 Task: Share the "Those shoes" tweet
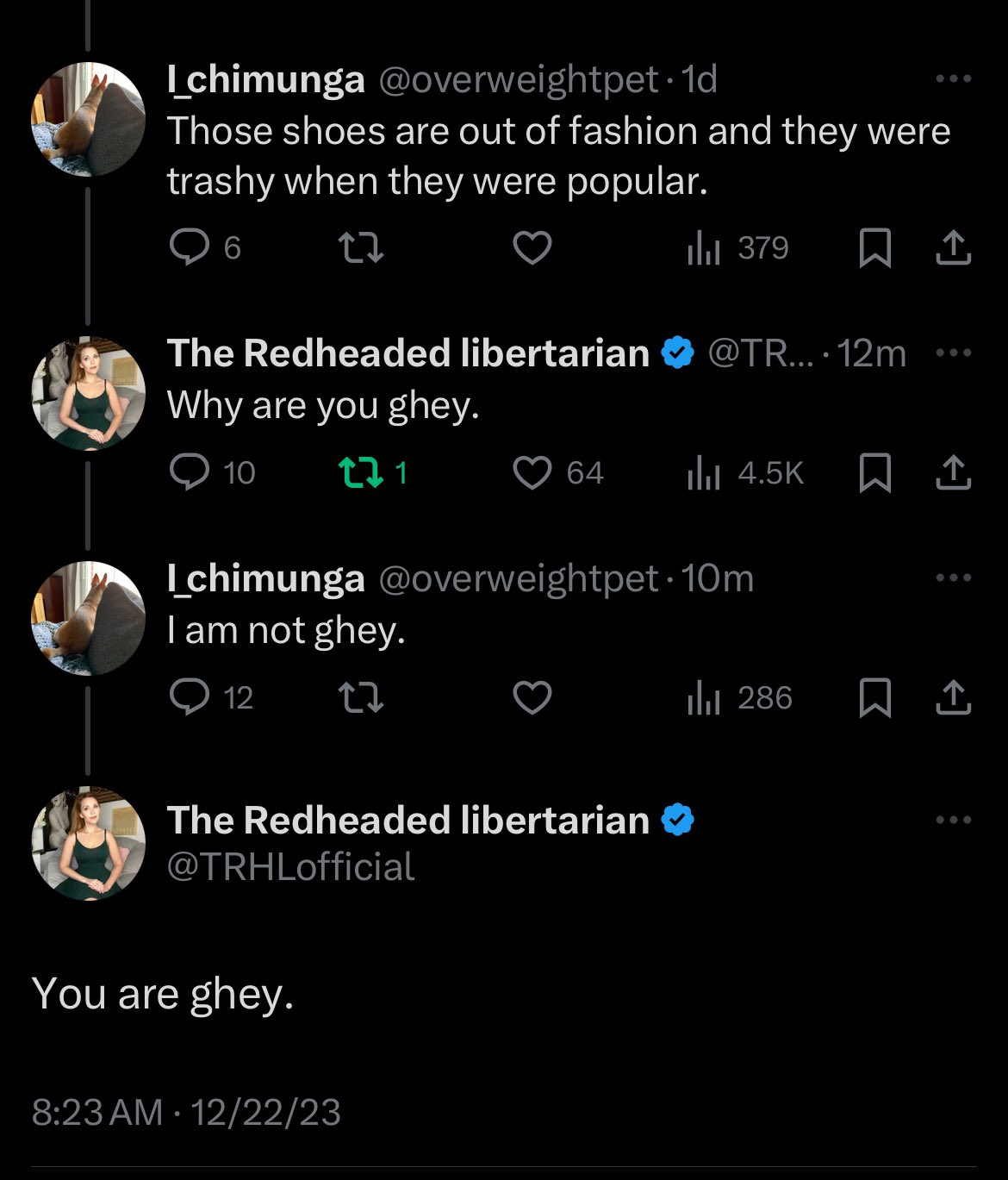(954, 248)
